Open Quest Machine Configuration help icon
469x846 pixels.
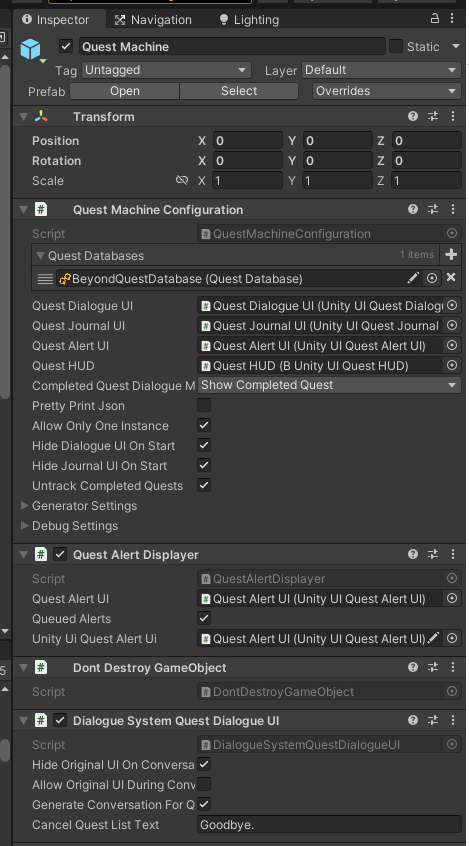pyautogui.click(x=413, y=209)
